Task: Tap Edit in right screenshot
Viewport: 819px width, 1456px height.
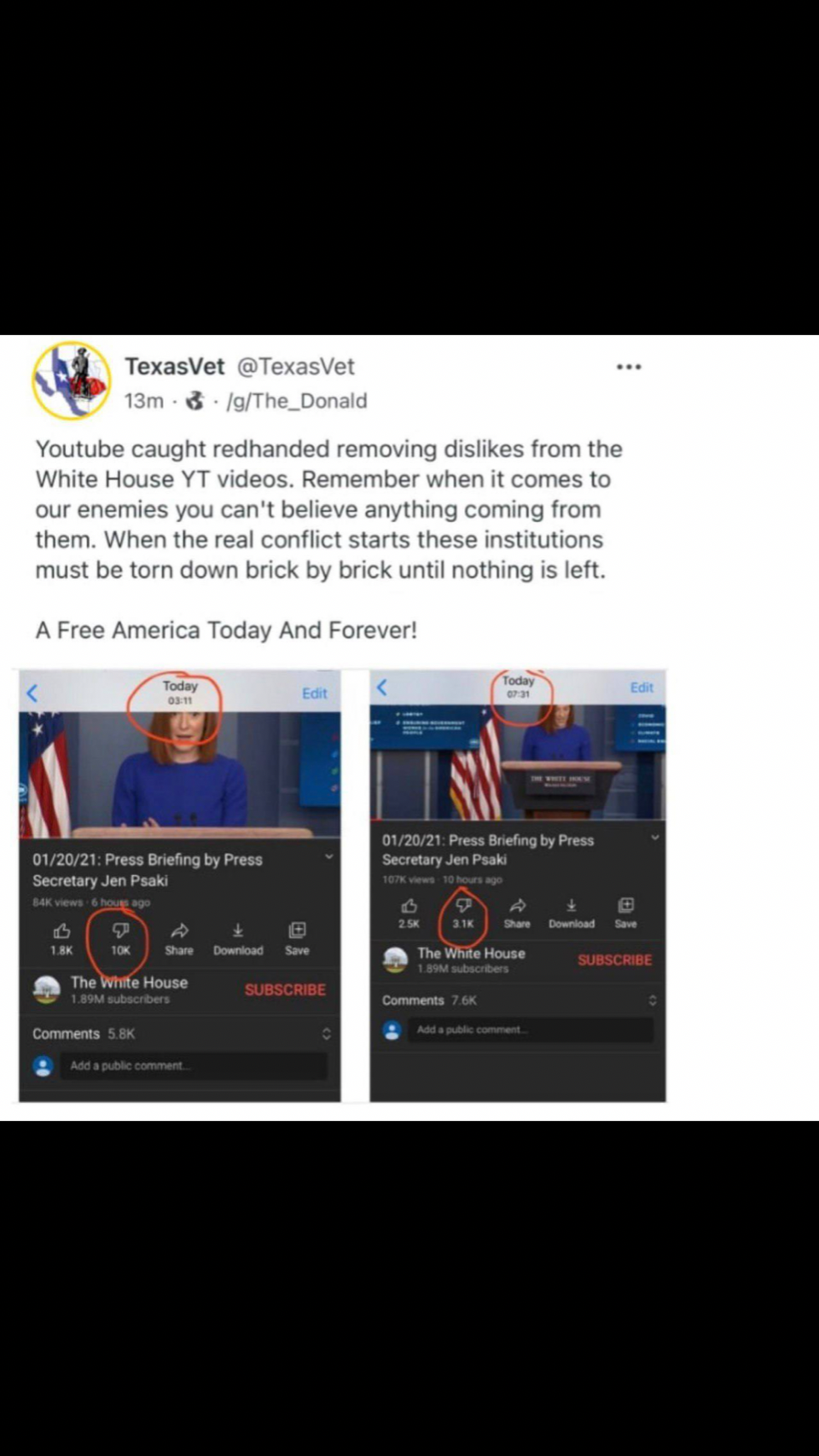Action: 642,687
